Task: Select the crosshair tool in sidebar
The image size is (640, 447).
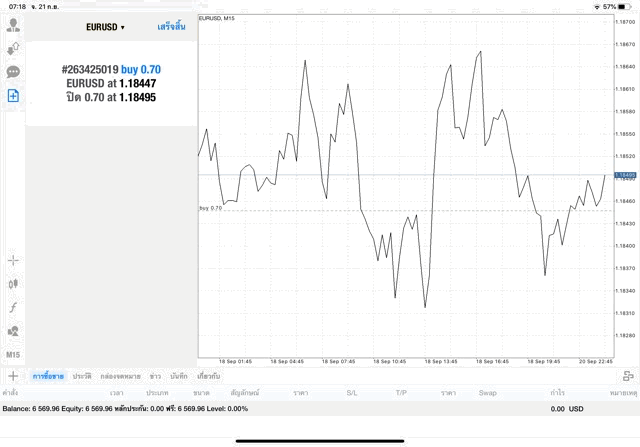Action: [13, 260]
